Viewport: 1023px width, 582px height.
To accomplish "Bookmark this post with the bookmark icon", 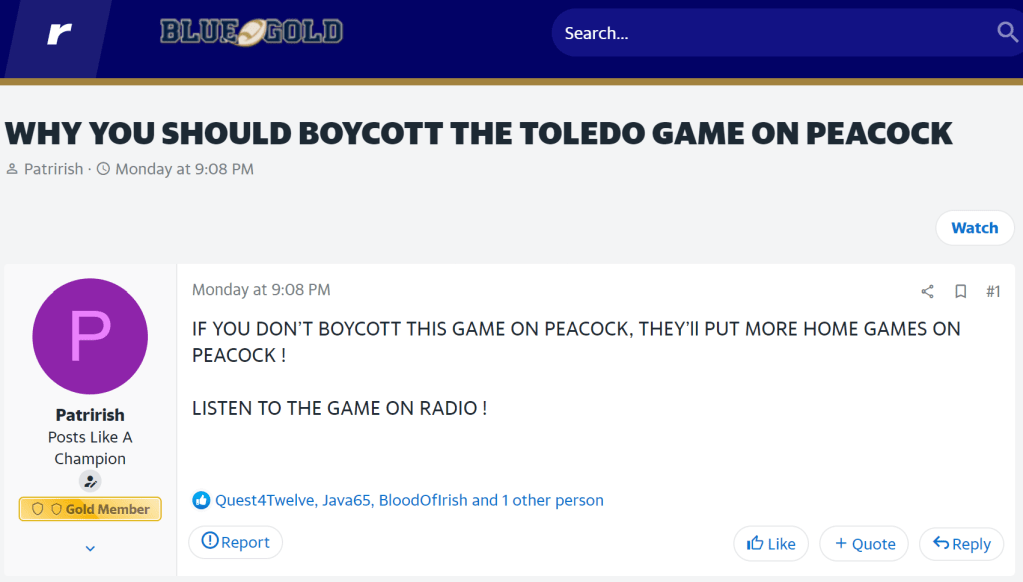I will [960, 292].
